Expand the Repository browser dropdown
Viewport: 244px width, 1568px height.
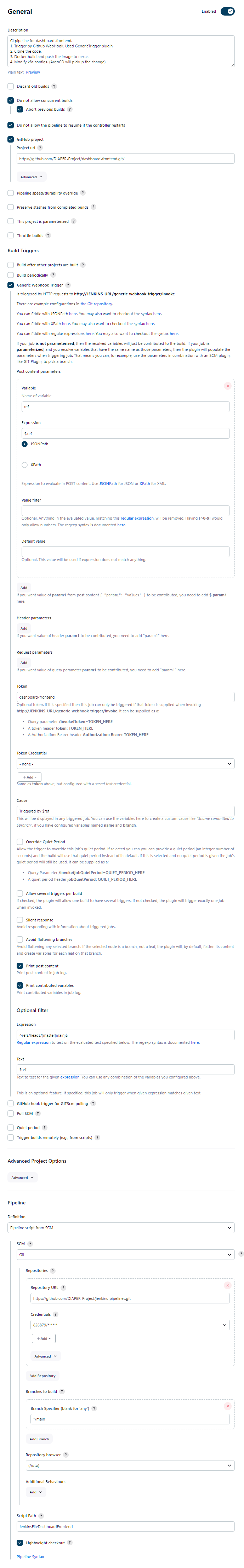[x=130, y=1465]
